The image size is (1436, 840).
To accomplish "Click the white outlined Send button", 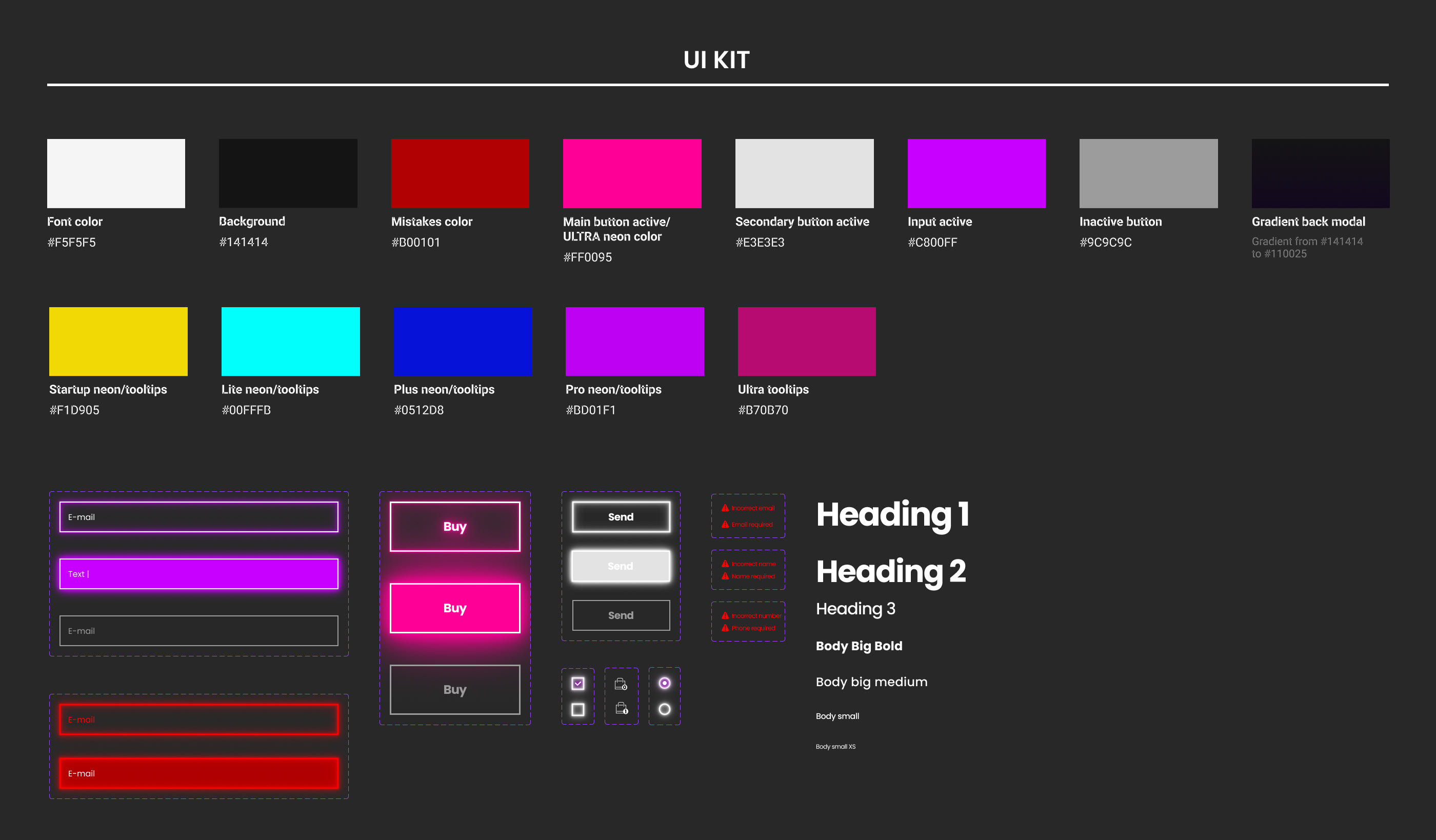I will coord(621,517).
